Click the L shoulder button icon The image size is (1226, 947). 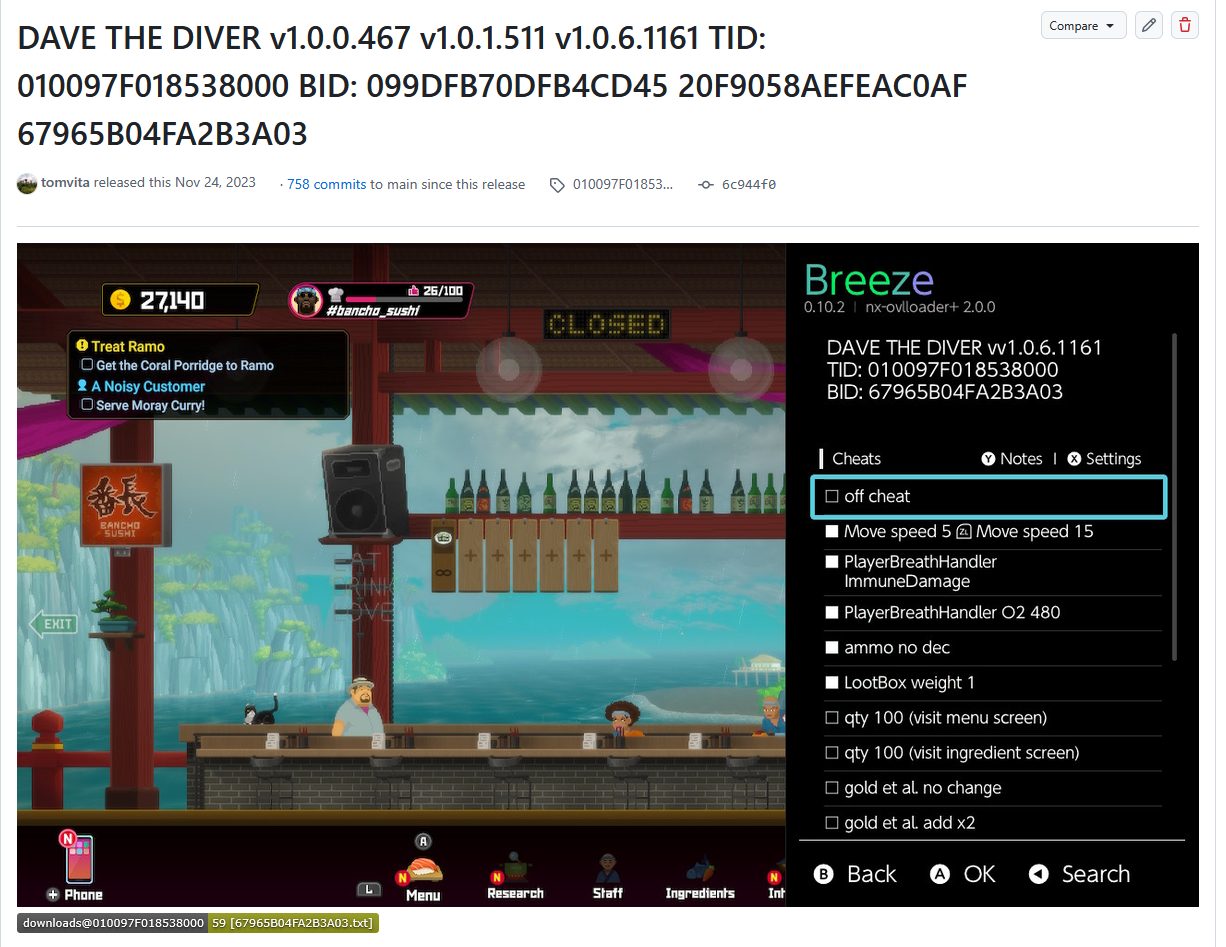[369, 889]
